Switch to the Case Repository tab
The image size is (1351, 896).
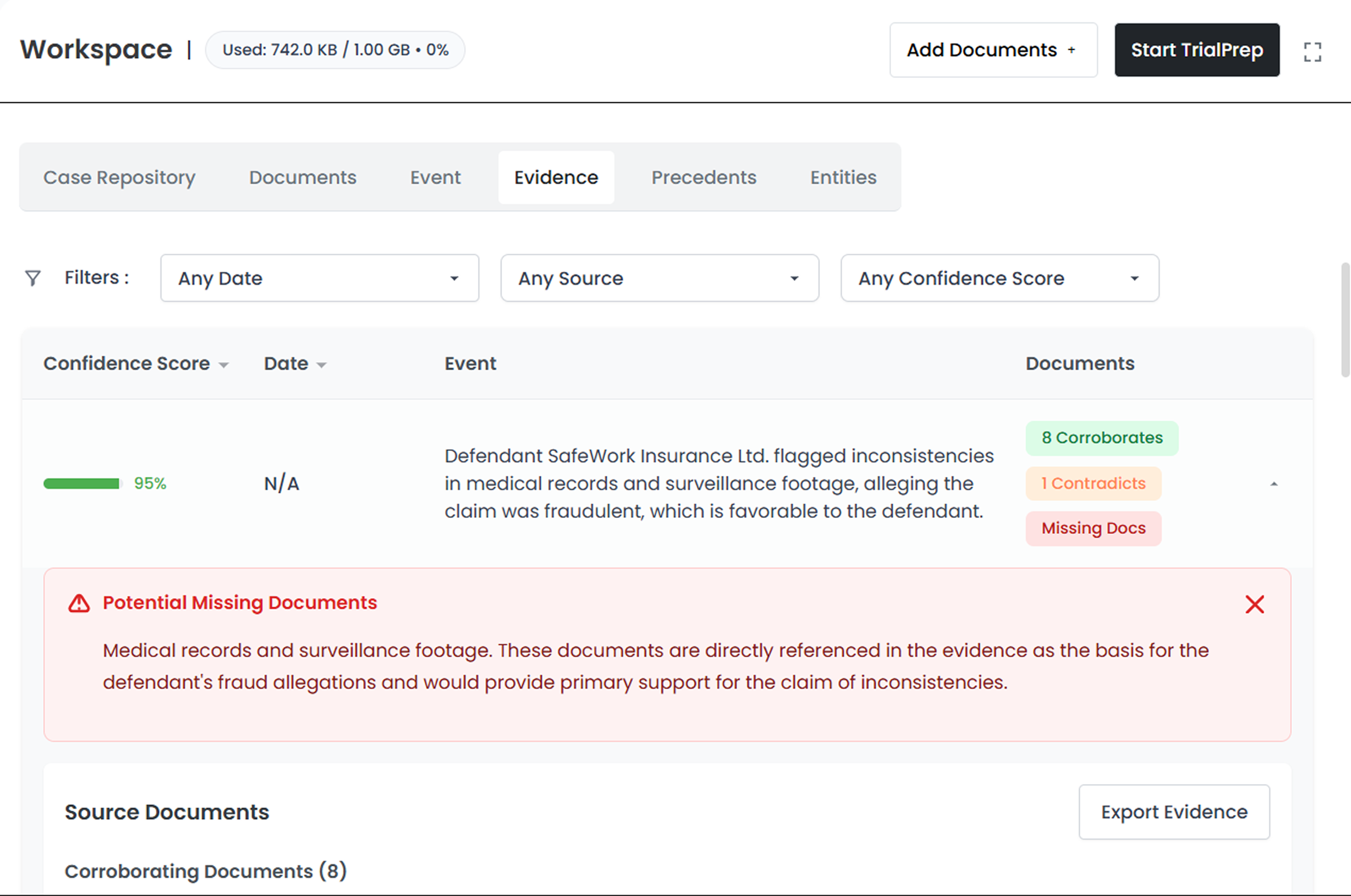119,178
